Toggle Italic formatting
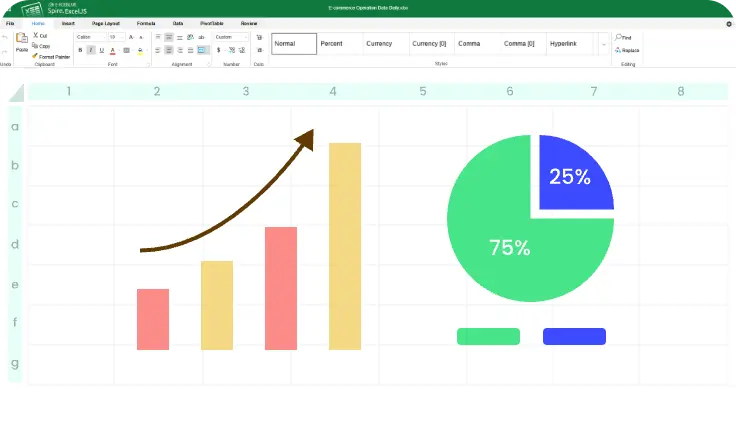 91,50
